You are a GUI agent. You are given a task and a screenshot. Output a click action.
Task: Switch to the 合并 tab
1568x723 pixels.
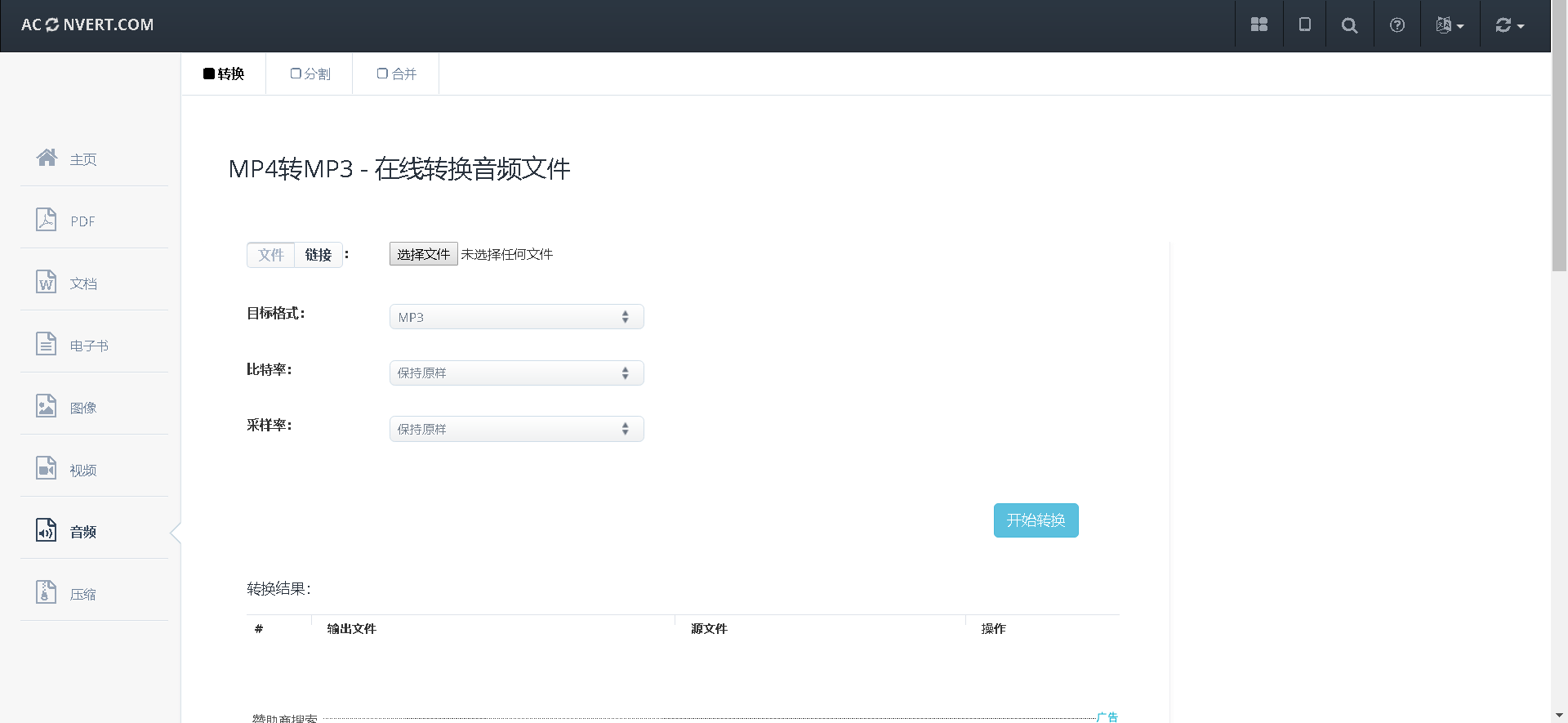point(397,74)
